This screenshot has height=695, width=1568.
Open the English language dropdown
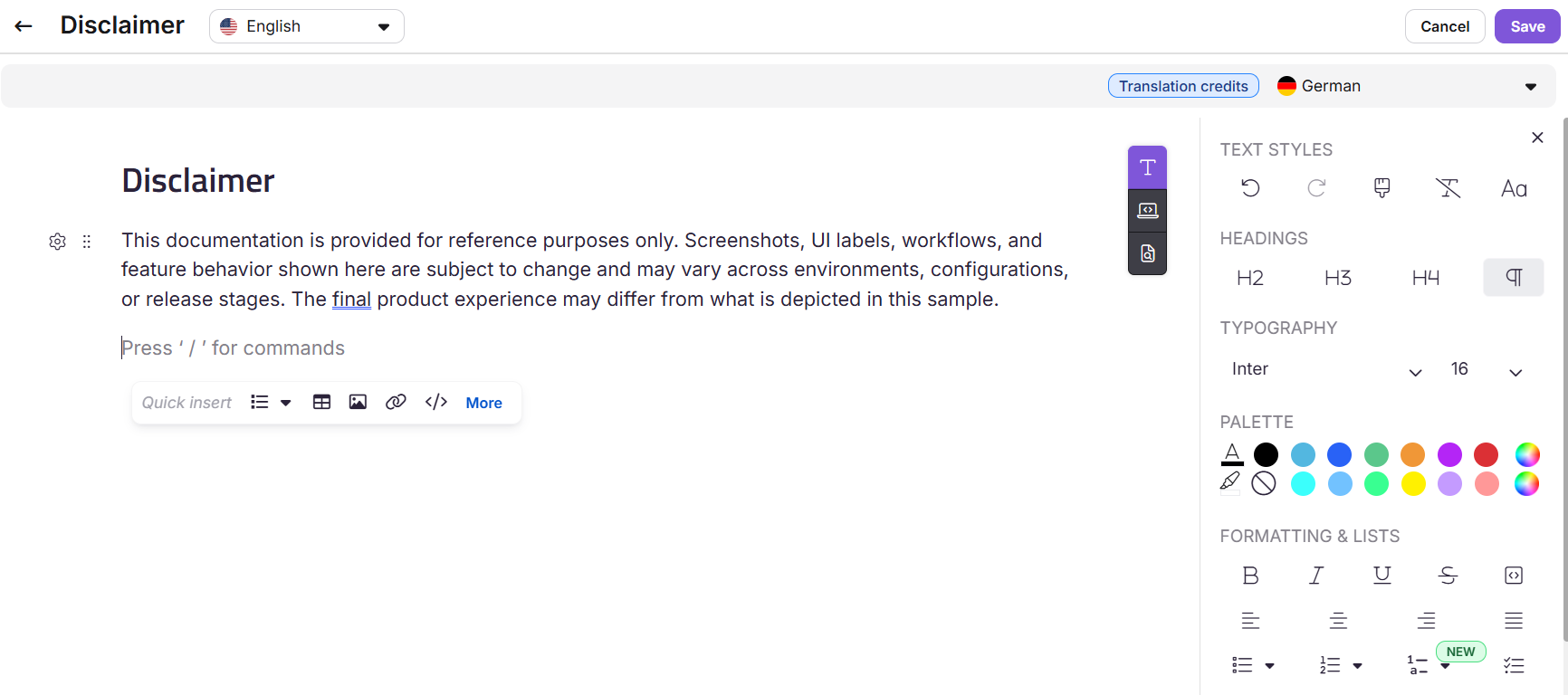306,25
